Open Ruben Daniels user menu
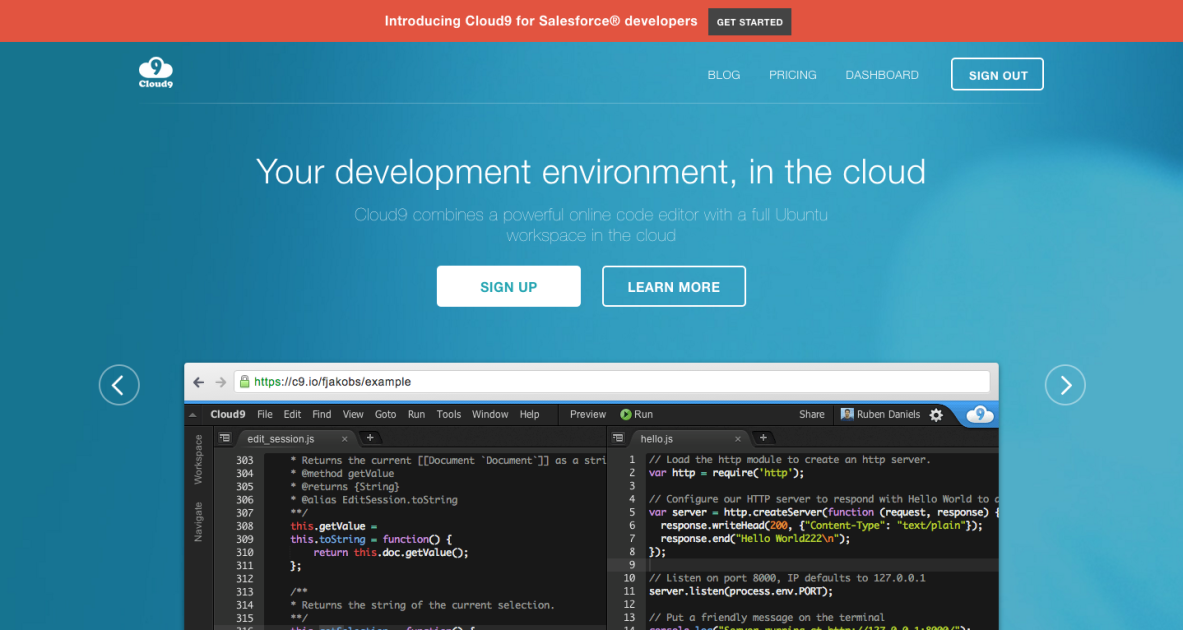The height and width of the screenshot is (630, 1183). (880, 414)
